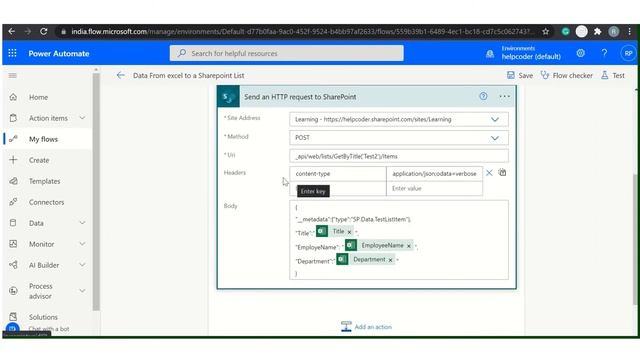Collapse the left navigation hamburger menu
The width and height of the screenshot is (640, 360).
pyautogui.click(x=13, y=76)
